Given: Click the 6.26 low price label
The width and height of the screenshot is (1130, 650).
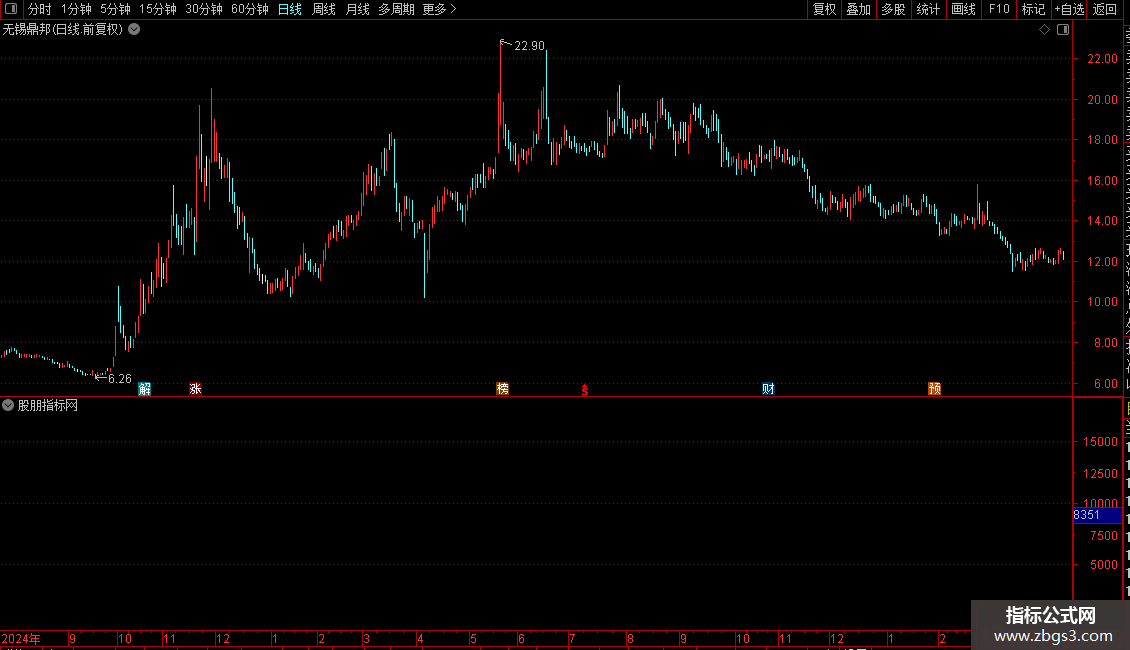Looking at the screenshot, I should pyautogui.click(x=120, y=379).
